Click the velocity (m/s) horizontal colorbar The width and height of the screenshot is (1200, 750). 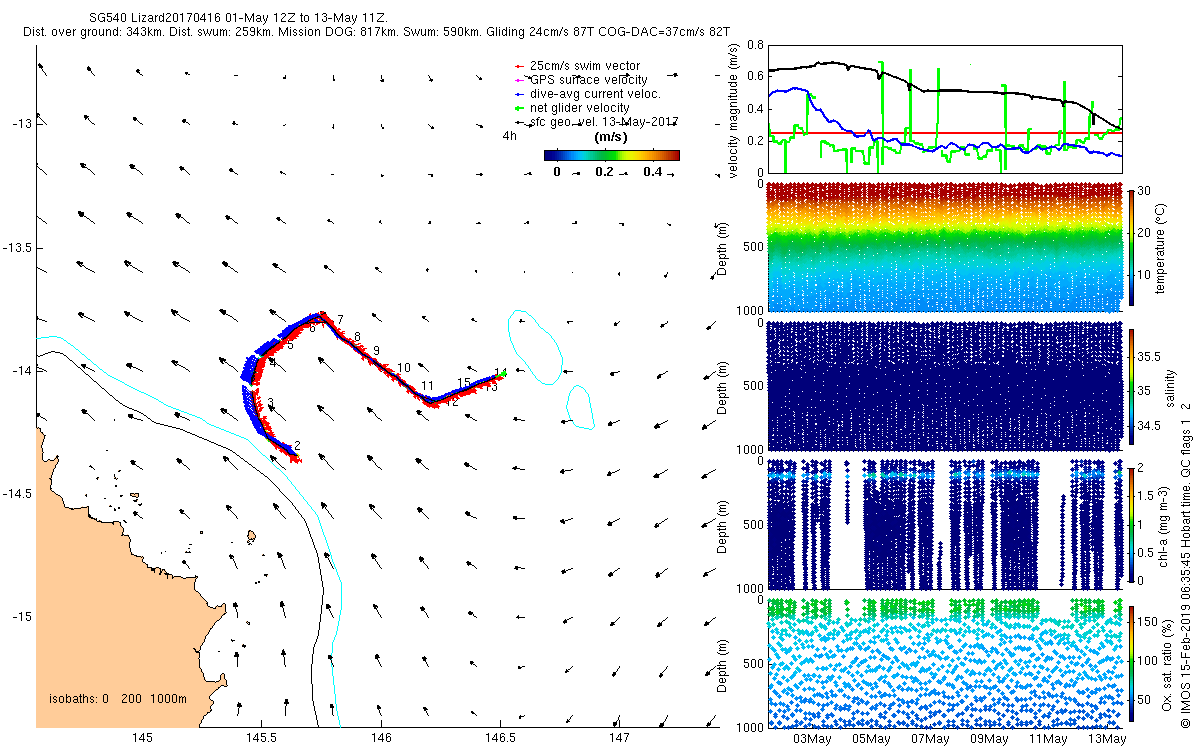click(611, 155)
